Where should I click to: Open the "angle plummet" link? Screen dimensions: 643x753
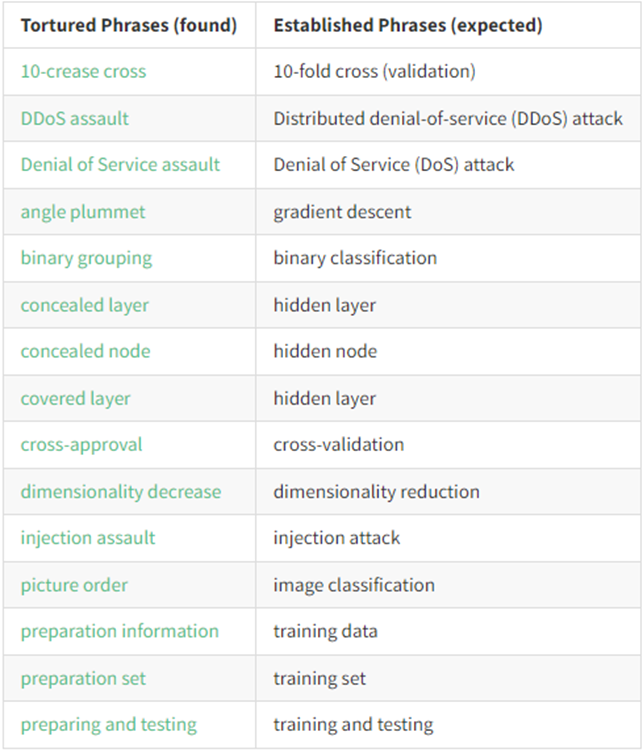point(83,212)
